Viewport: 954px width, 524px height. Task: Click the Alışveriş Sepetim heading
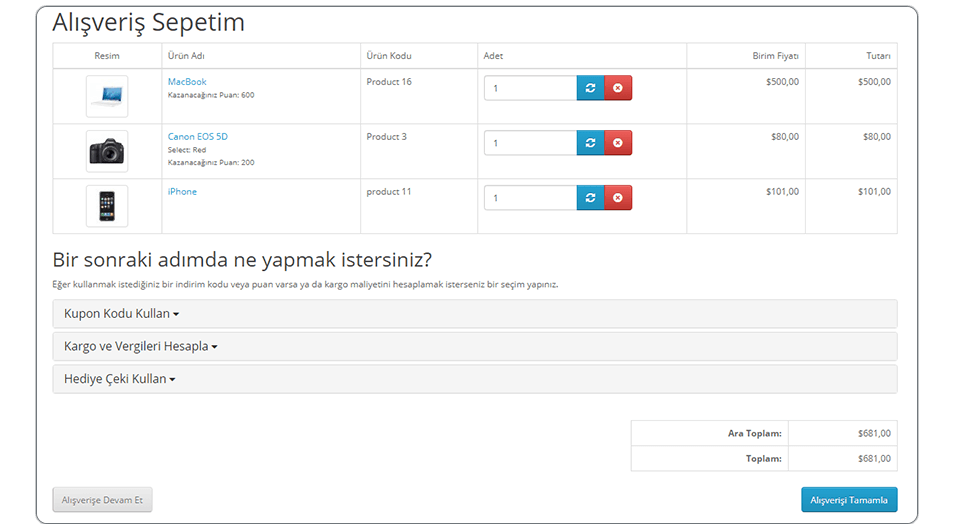148,23
